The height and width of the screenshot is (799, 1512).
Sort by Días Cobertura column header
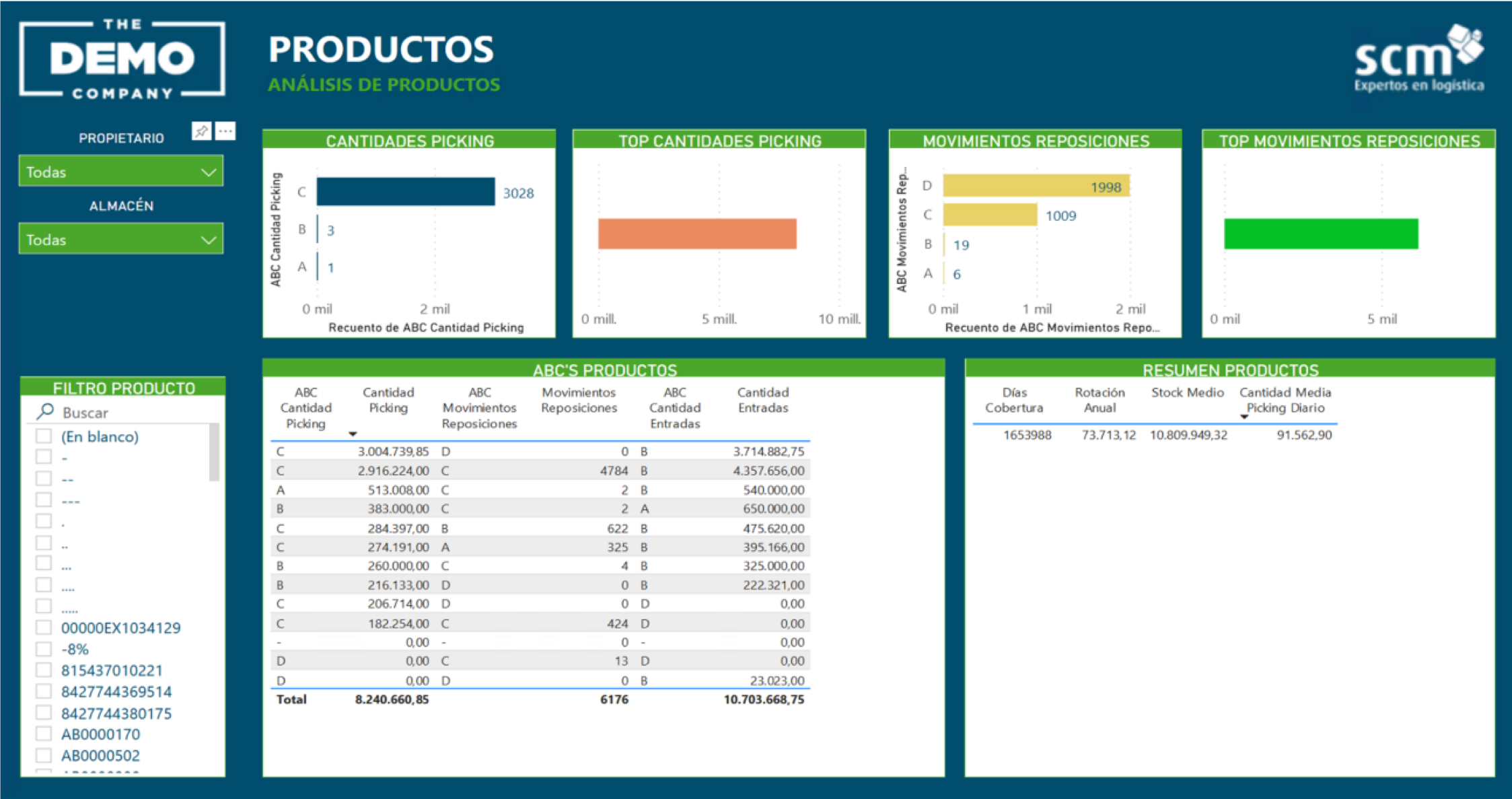click(x=1014, y=400)
